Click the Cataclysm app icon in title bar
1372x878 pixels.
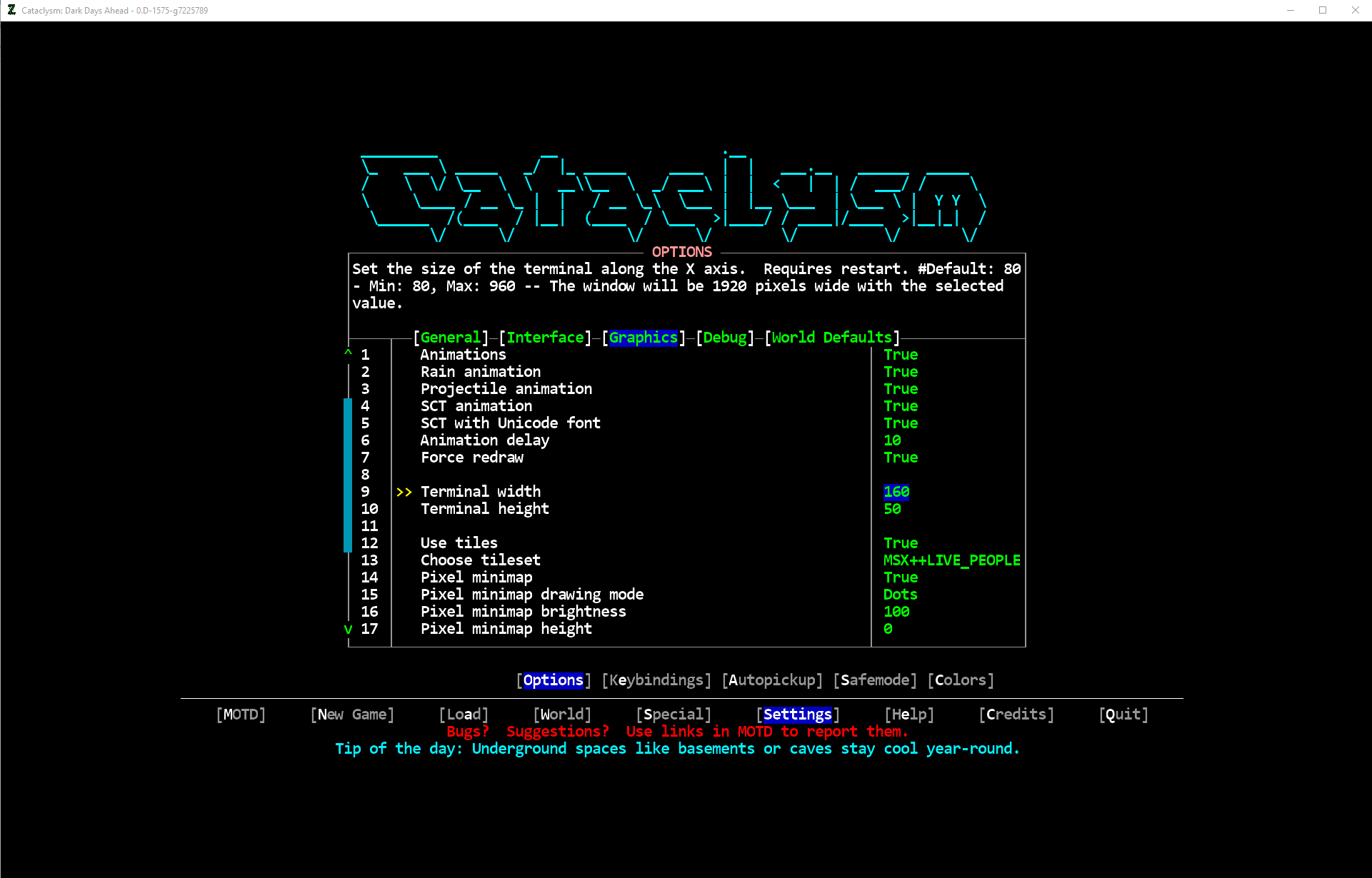(x=11, y=10)
